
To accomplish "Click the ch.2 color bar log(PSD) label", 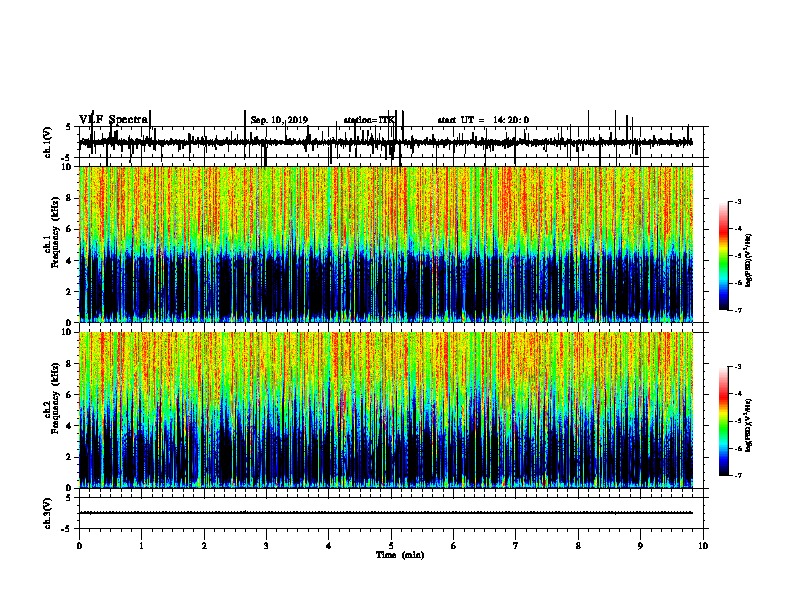I will pos(748,426).
